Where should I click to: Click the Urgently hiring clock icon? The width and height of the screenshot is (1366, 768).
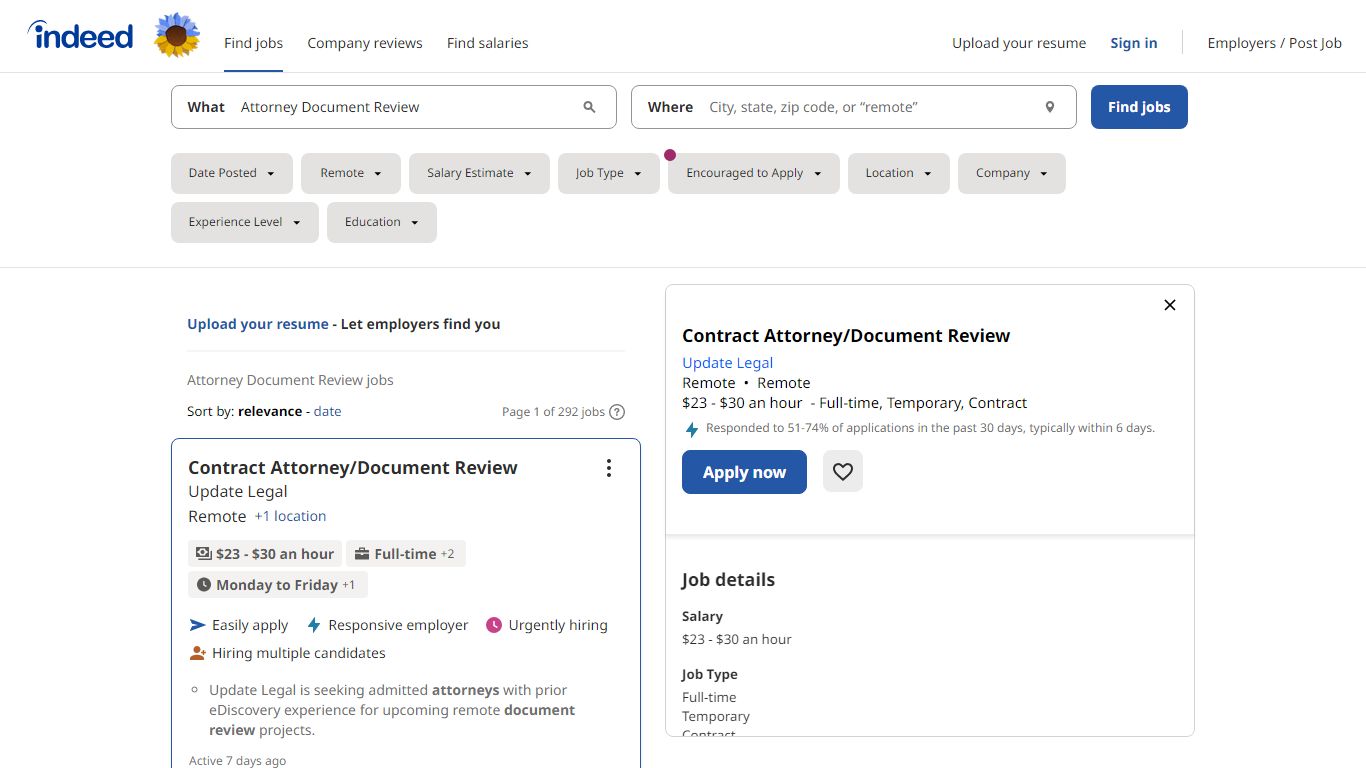[x=493, y=625]
